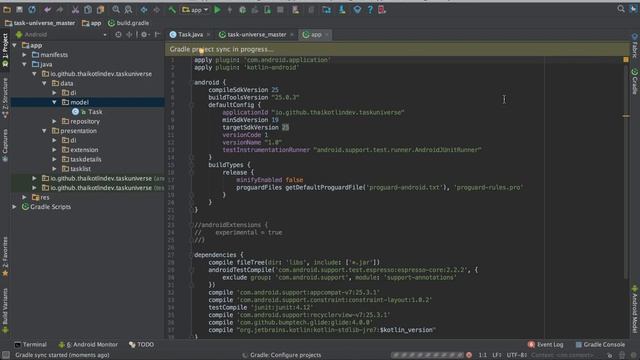Collapse the model package

pos(54,102)
